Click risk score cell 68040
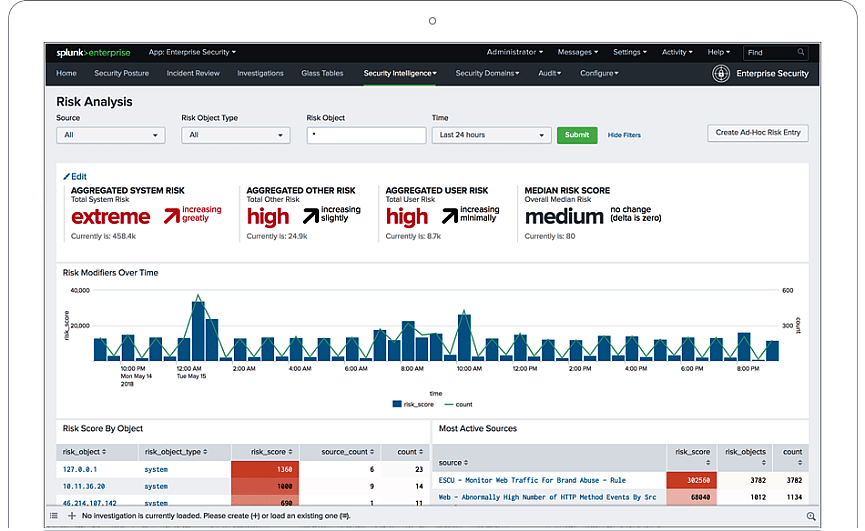The height and width of the screenshot is (531, 865). (692, 497)
